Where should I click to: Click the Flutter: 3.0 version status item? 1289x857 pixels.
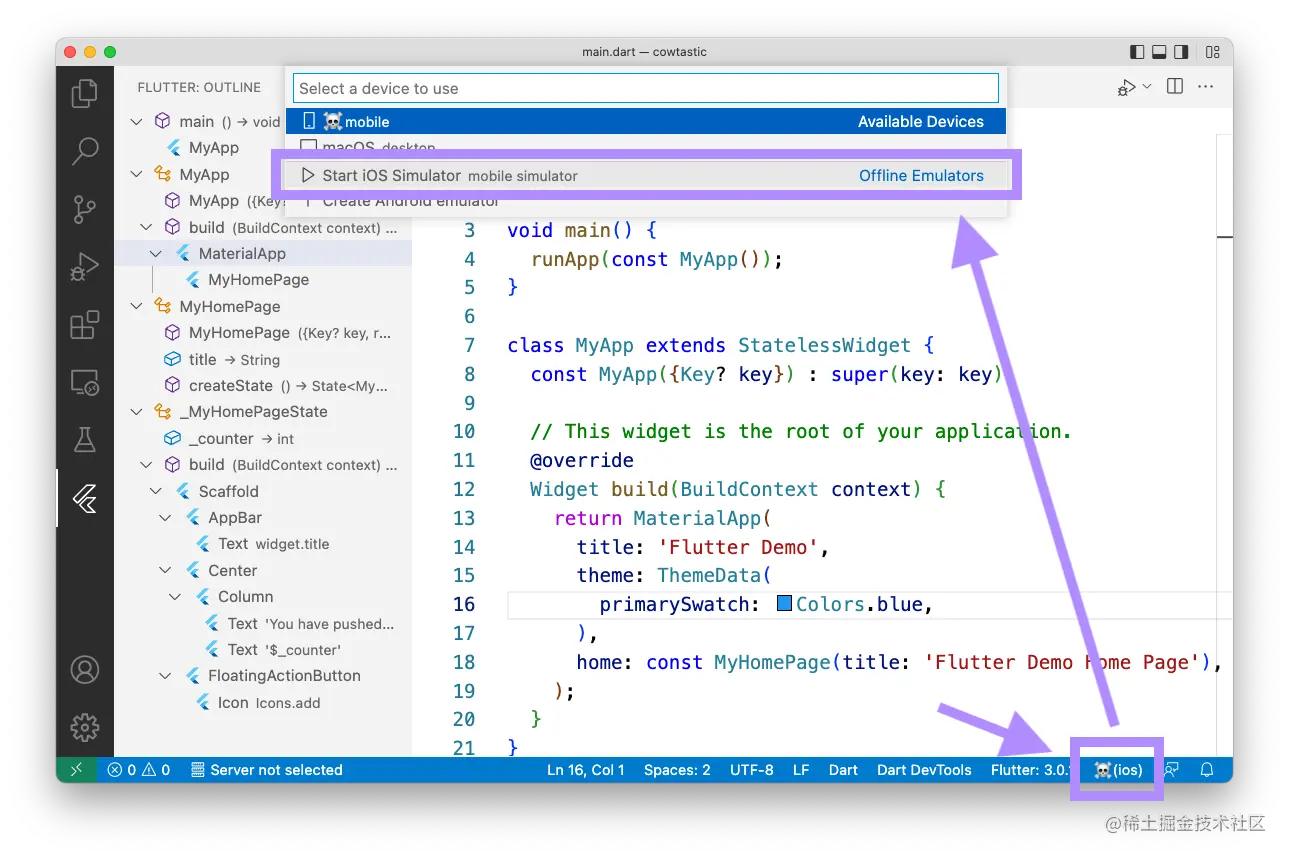coord(1030,770)
